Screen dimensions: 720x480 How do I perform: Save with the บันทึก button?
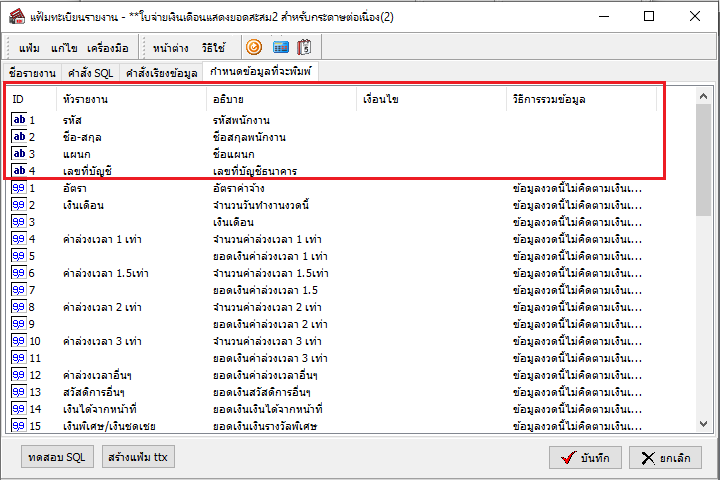[585, 458]
